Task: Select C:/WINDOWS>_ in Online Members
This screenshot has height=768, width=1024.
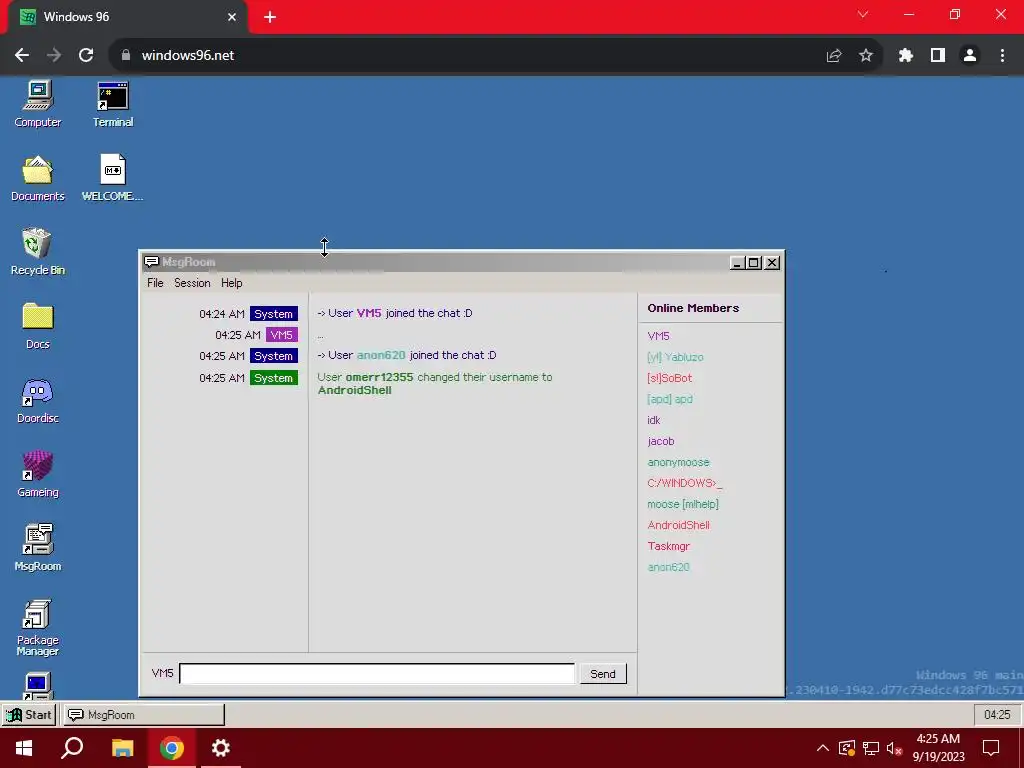Action: pyautogui.click(x=684, y=483)
